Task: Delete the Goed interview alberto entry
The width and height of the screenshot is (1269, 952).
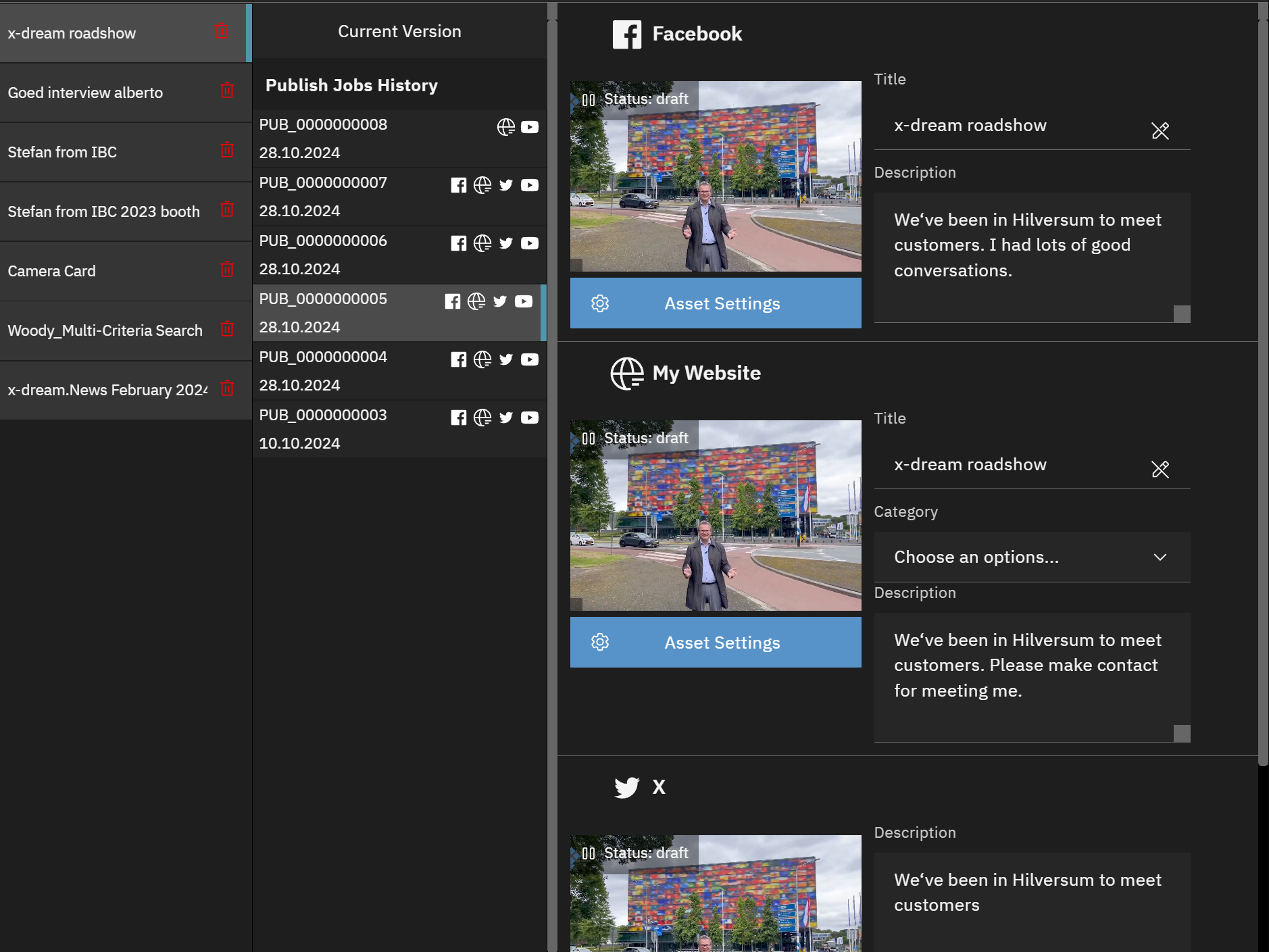Action: (227, 91)
